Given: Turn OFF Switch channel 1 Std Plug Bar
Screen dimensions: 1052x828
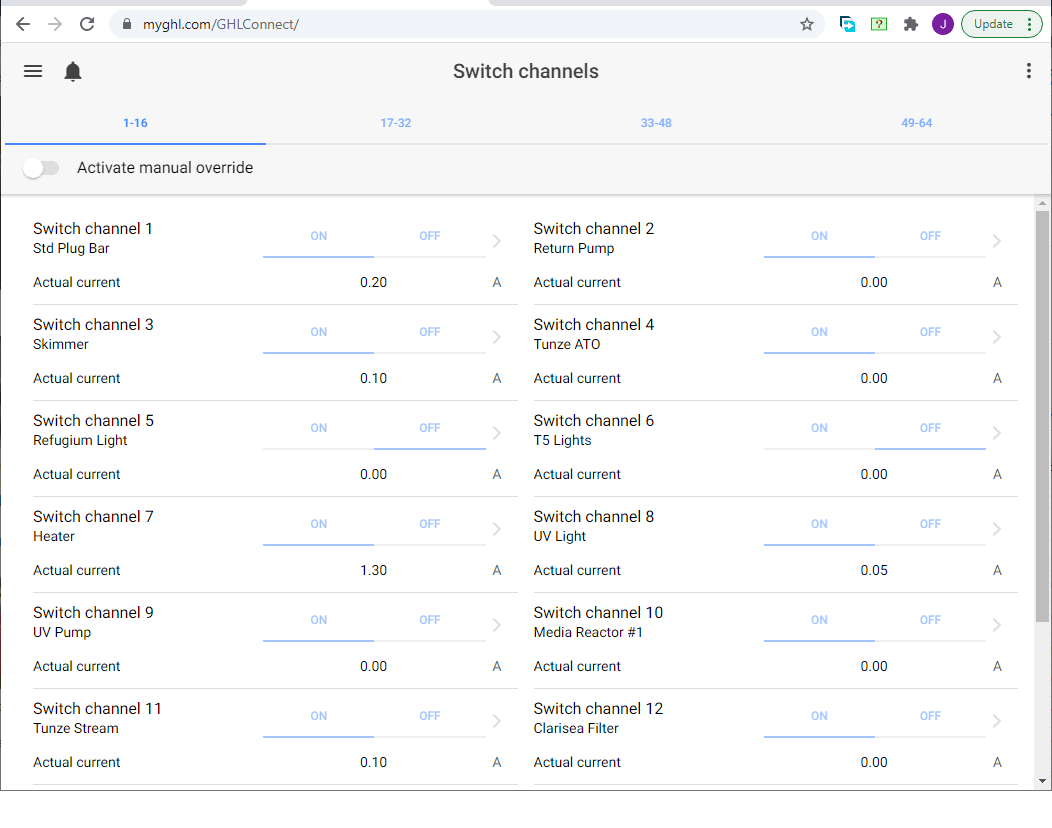Looking at the screenshot, I should click(x=429, y=237).
